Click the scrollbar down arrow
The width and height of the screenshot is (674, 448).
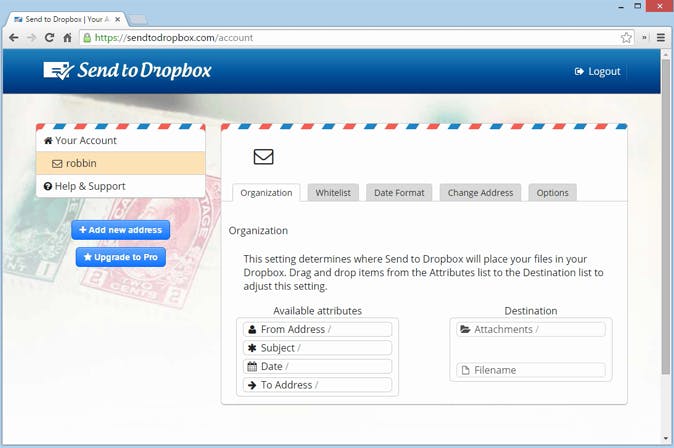(666, 439)
